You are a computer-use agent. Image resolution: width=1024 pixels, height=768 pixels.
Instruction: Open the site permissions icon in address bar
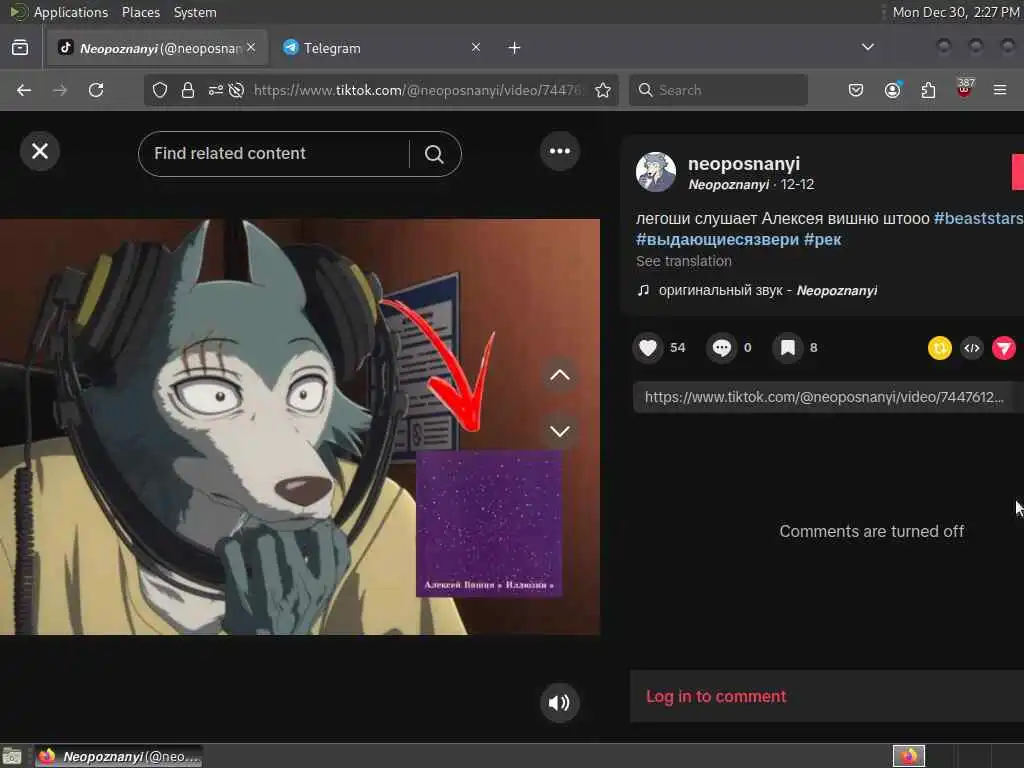(x=216, y=90)
